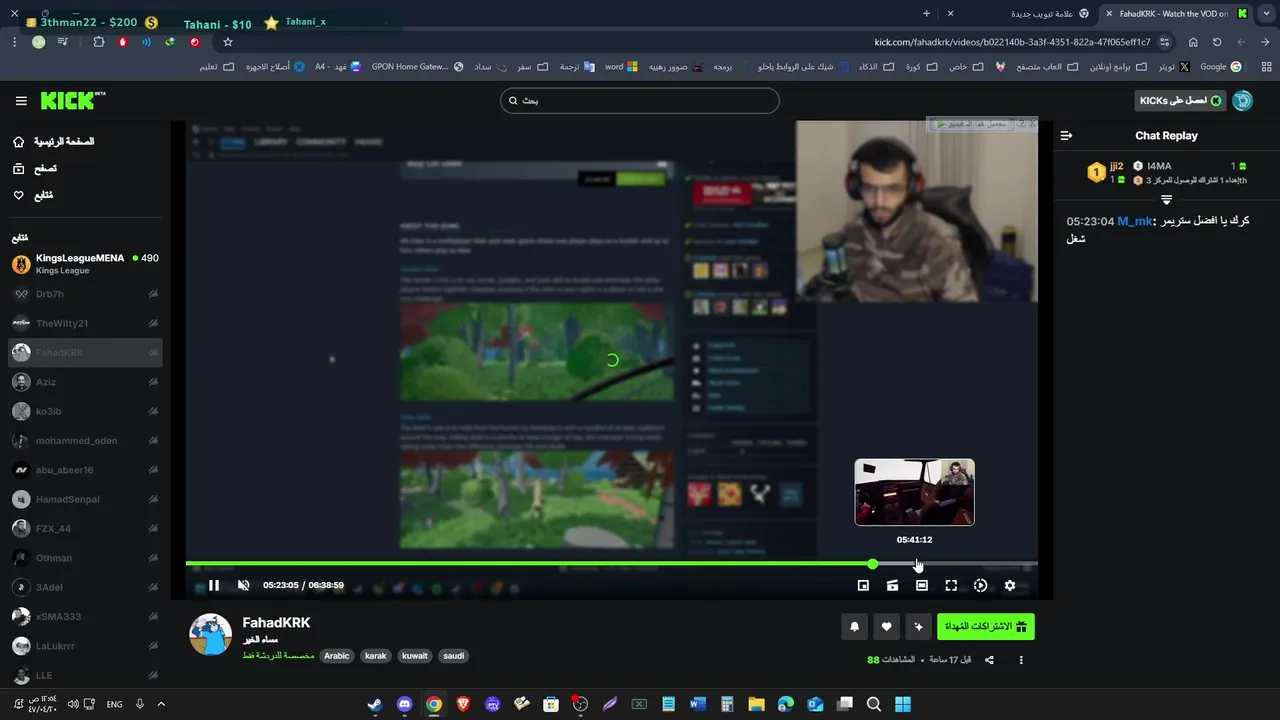Image resolution: width=1280 pixels, height=720 pixels.
Task: Open the Drb7h channel
Action: (85, 294)
